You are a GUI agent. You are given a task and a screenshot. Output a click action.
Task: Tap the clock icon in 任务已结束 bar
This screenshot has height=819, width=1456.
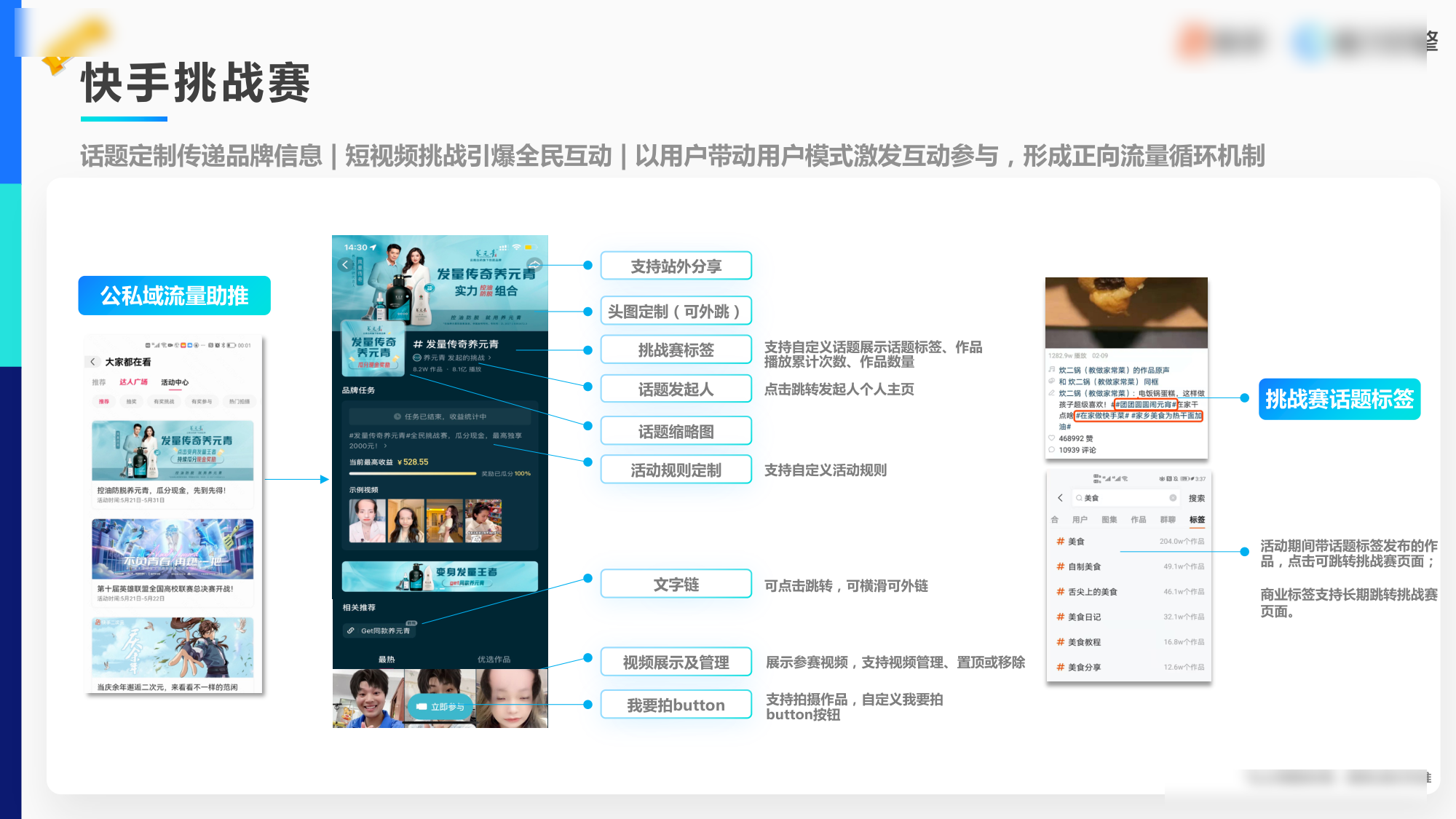pos(397,417)
